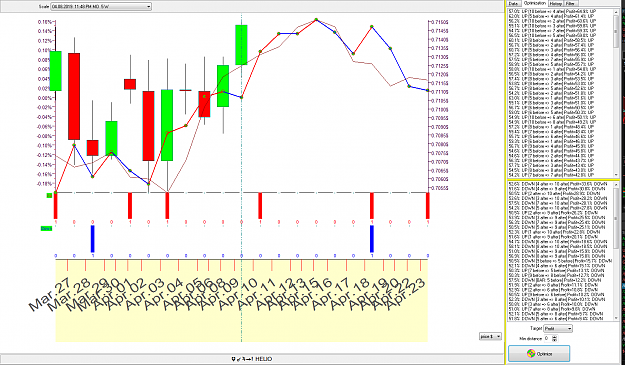Click down arrow of DOWN results list scrollbar
Viewport: 625px width, 365px height.
click(x=617, y=318)
